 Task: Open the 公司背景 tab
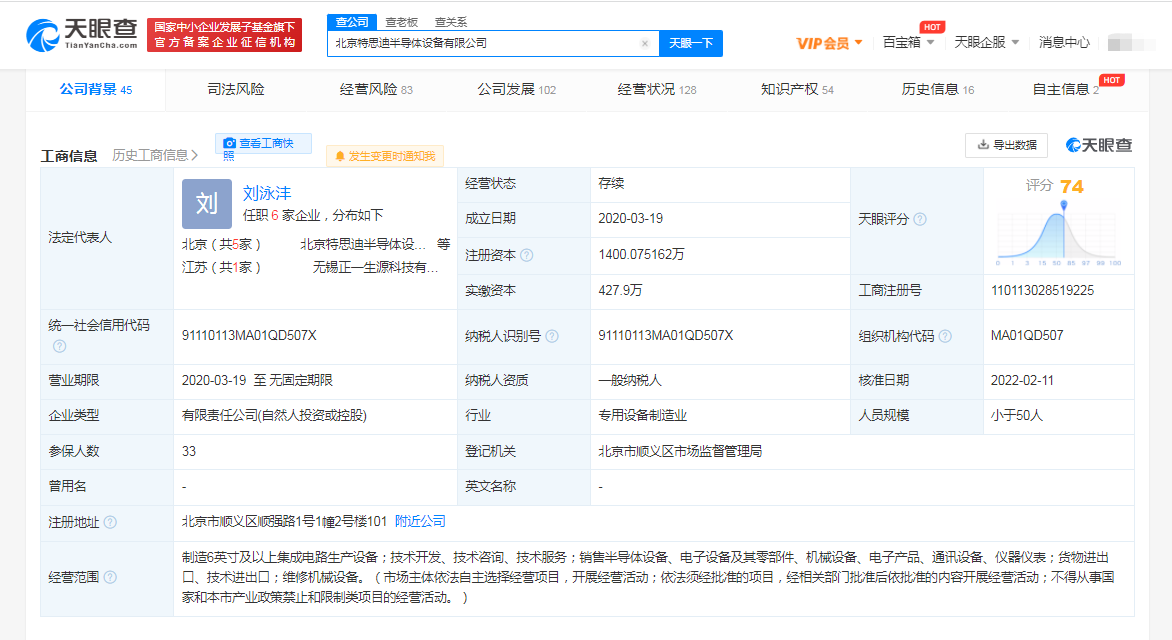(x=96, y=90)
